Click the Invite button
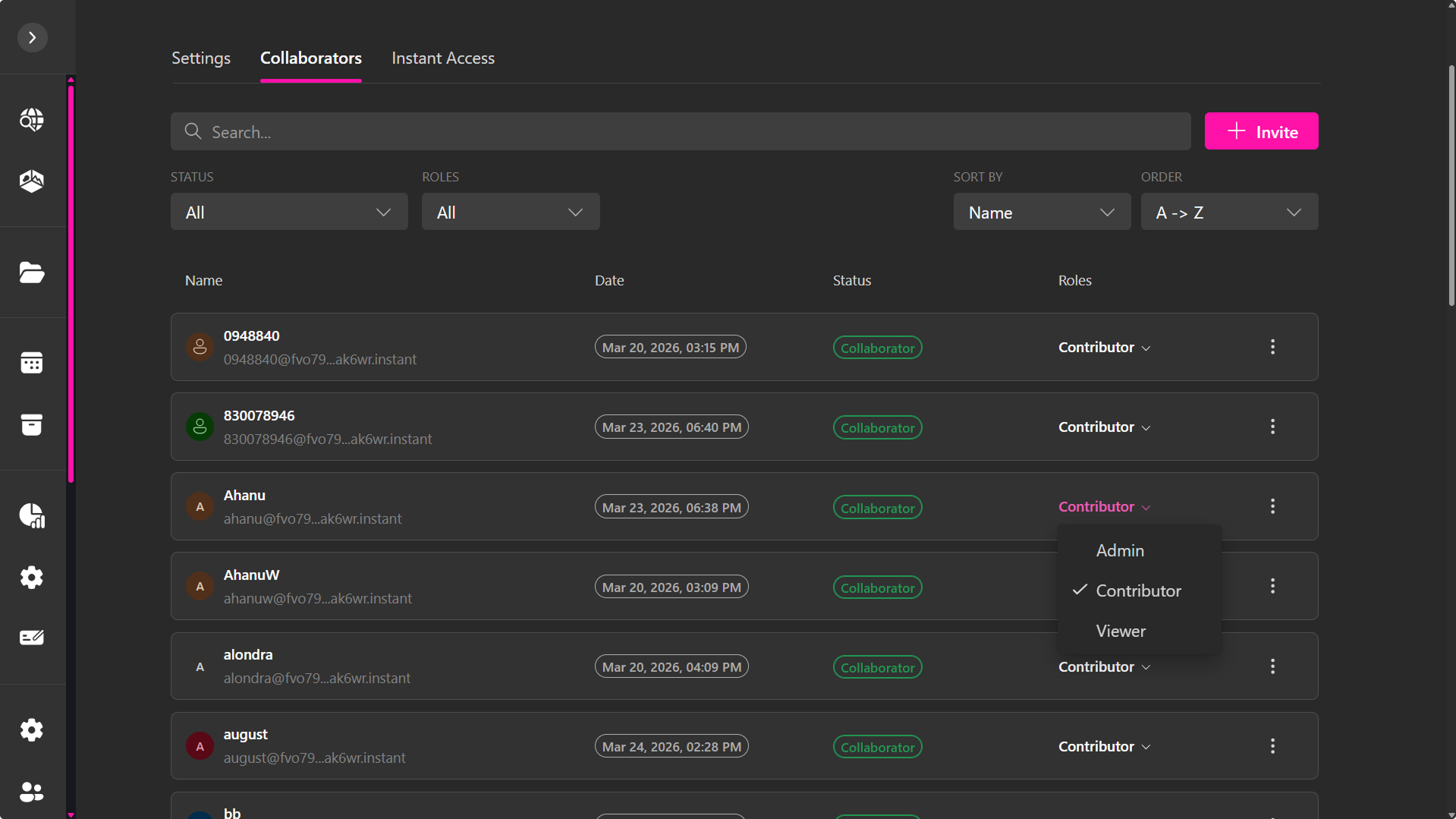The height and width of the screenshot is (819, 1456). (x=1261, y=131)
